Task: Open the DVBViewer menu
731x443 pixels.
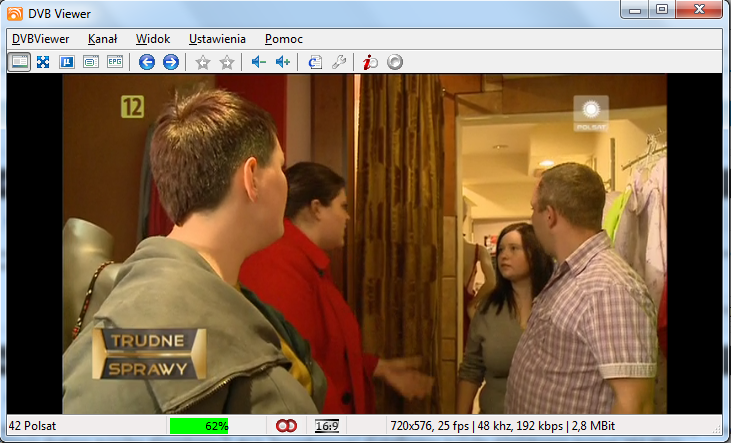Action: (41, 39)
